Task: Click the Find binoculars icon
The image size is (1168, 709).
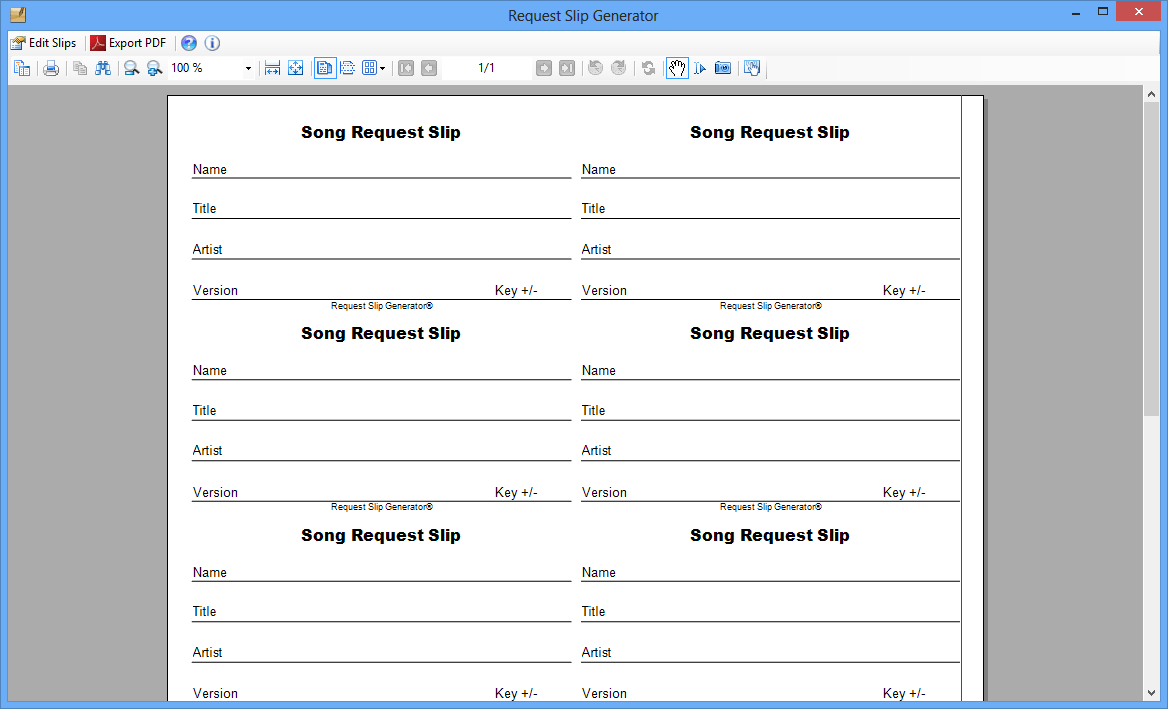Action: [x=103, y=68]
